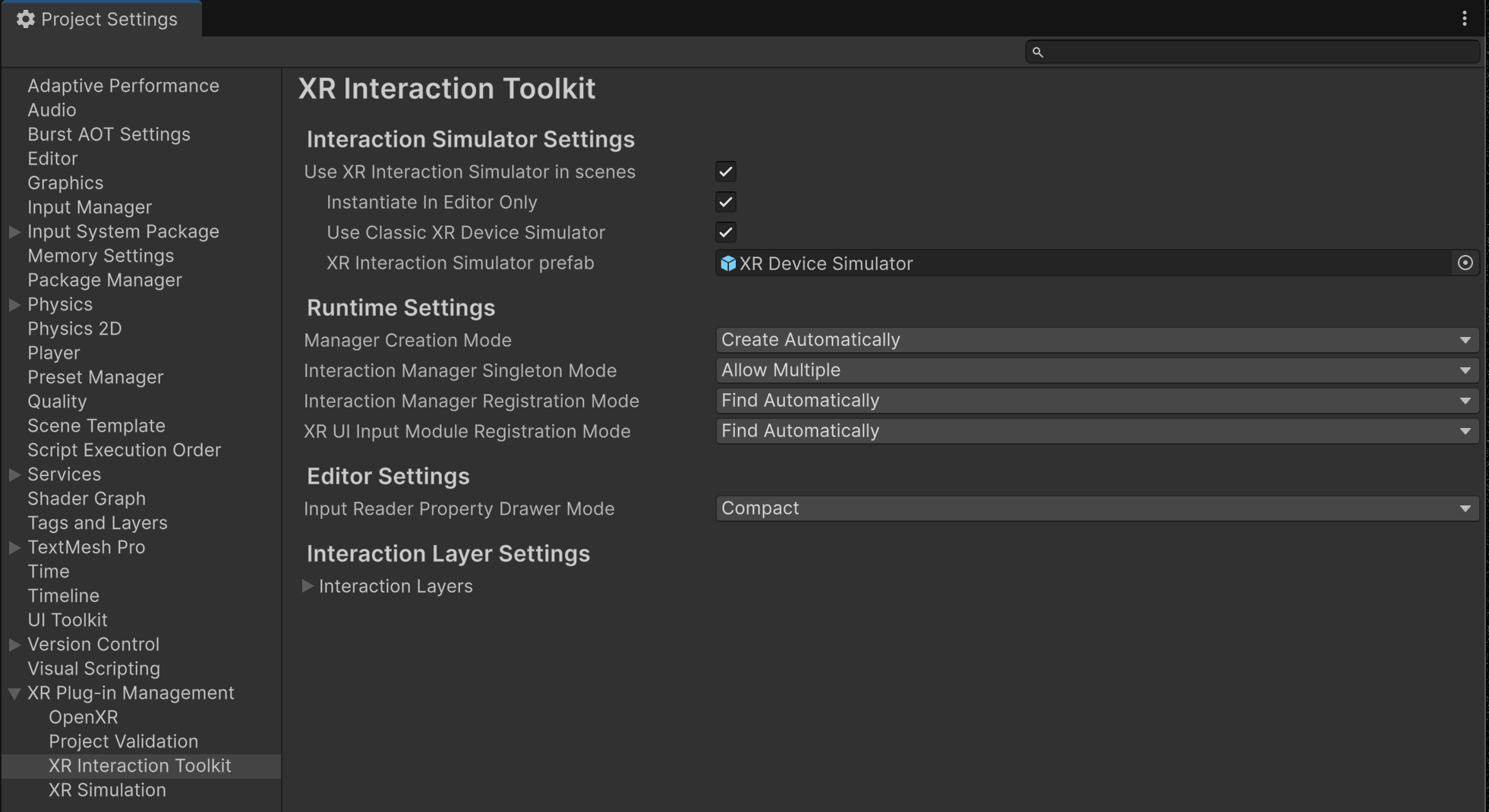Expand the TextMesh Pro category arrow

[14, 547]
